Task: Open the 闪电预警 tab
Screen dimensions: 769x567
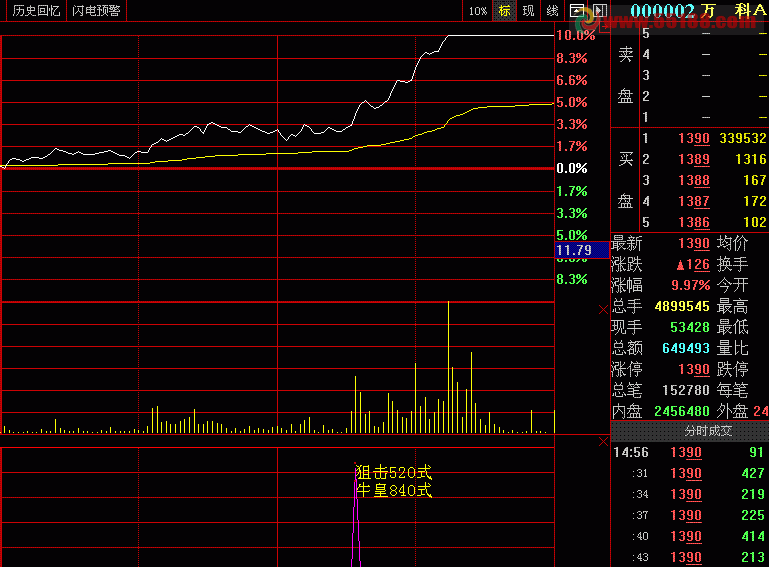Action: (x=96, y=10)
